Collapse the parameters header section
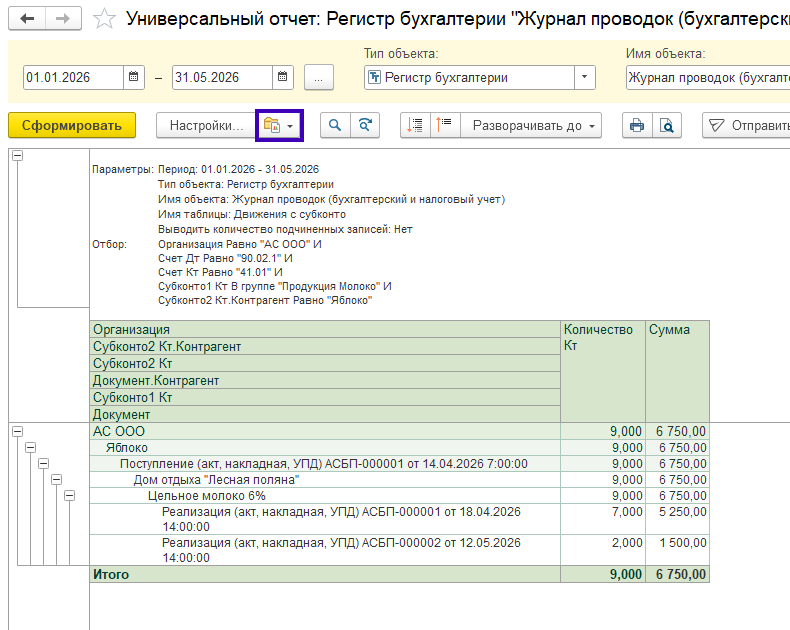 [x=18, y=156]
